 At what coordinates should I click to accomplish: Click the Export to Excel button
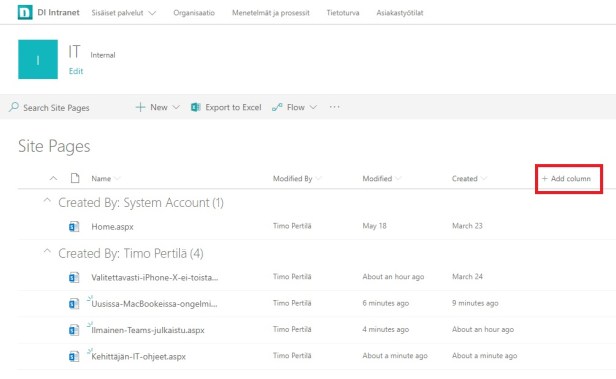coord(226,107)
